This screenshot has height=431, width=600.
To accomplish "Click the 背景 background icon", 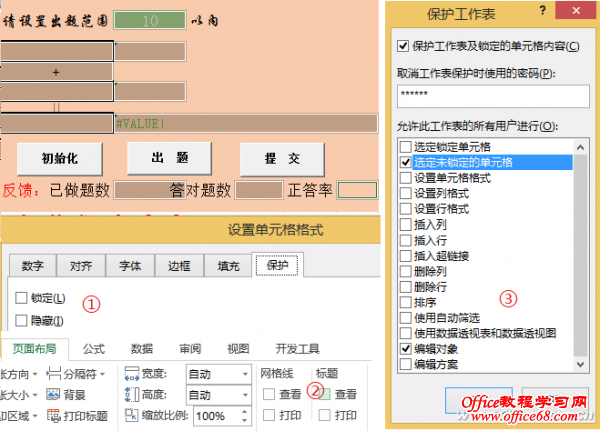I will [x=53, y=394].
